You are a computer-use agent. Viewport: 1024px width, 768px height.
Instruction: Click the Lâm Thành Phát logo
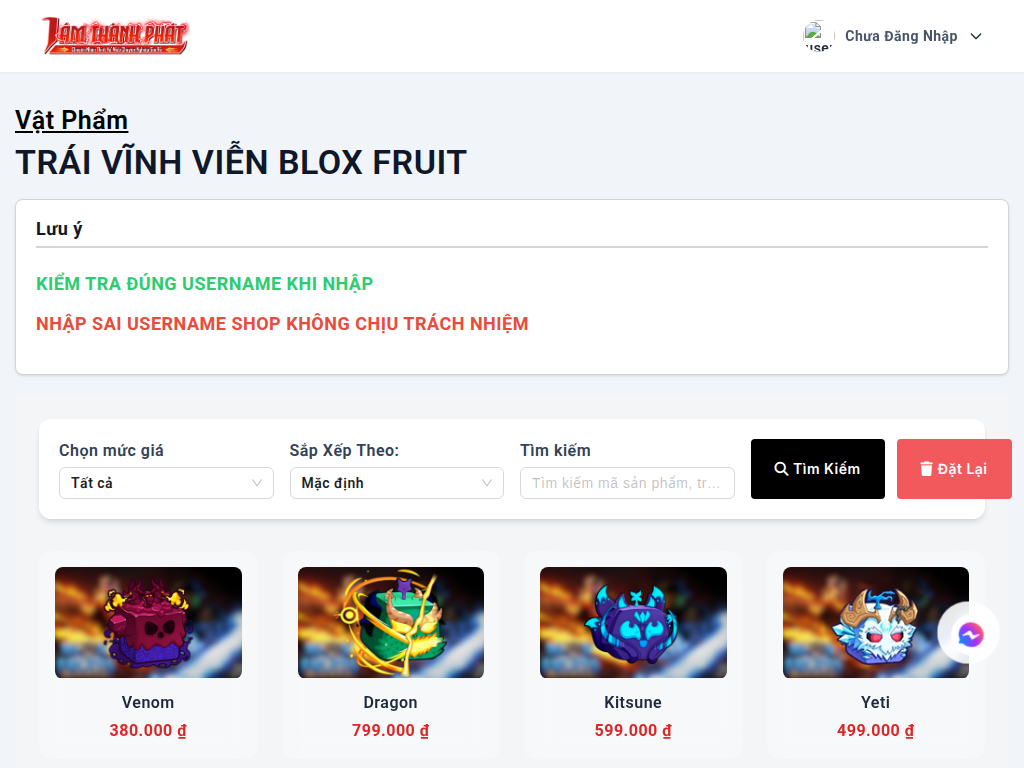coord(116,36)
